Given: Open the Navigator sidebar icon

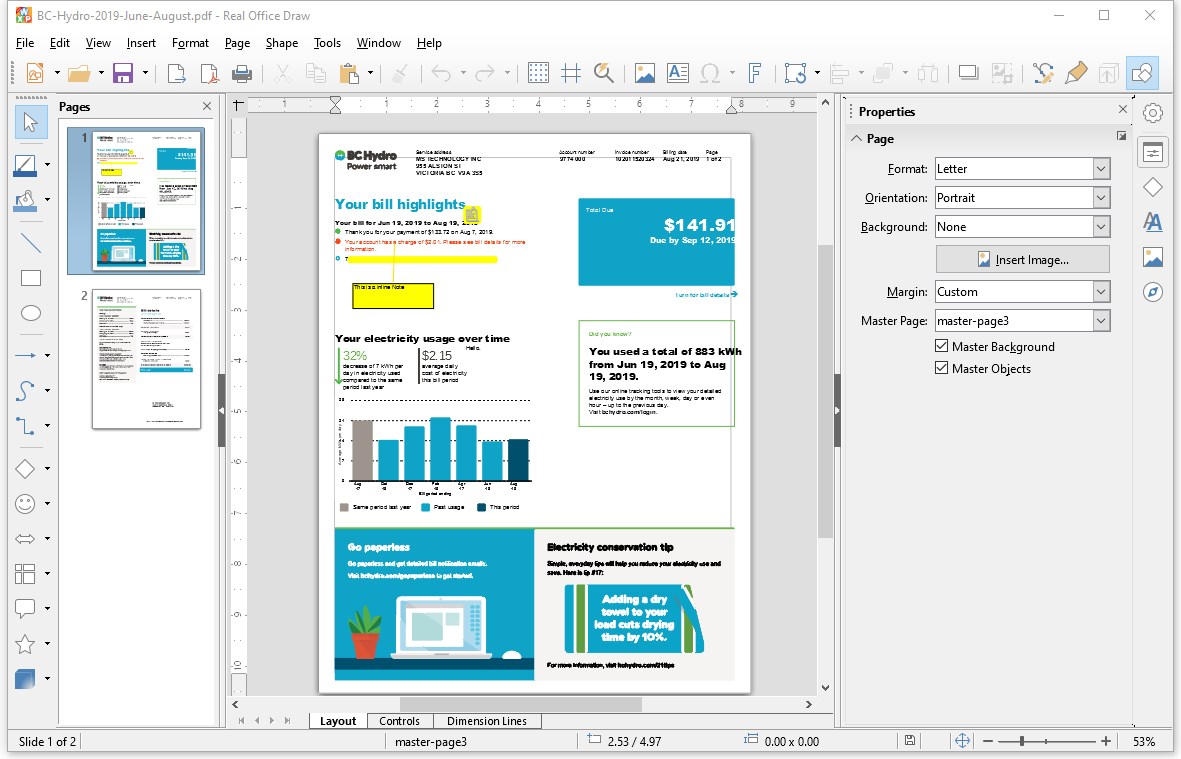Looking at the screenshot, I should 1153,292.
